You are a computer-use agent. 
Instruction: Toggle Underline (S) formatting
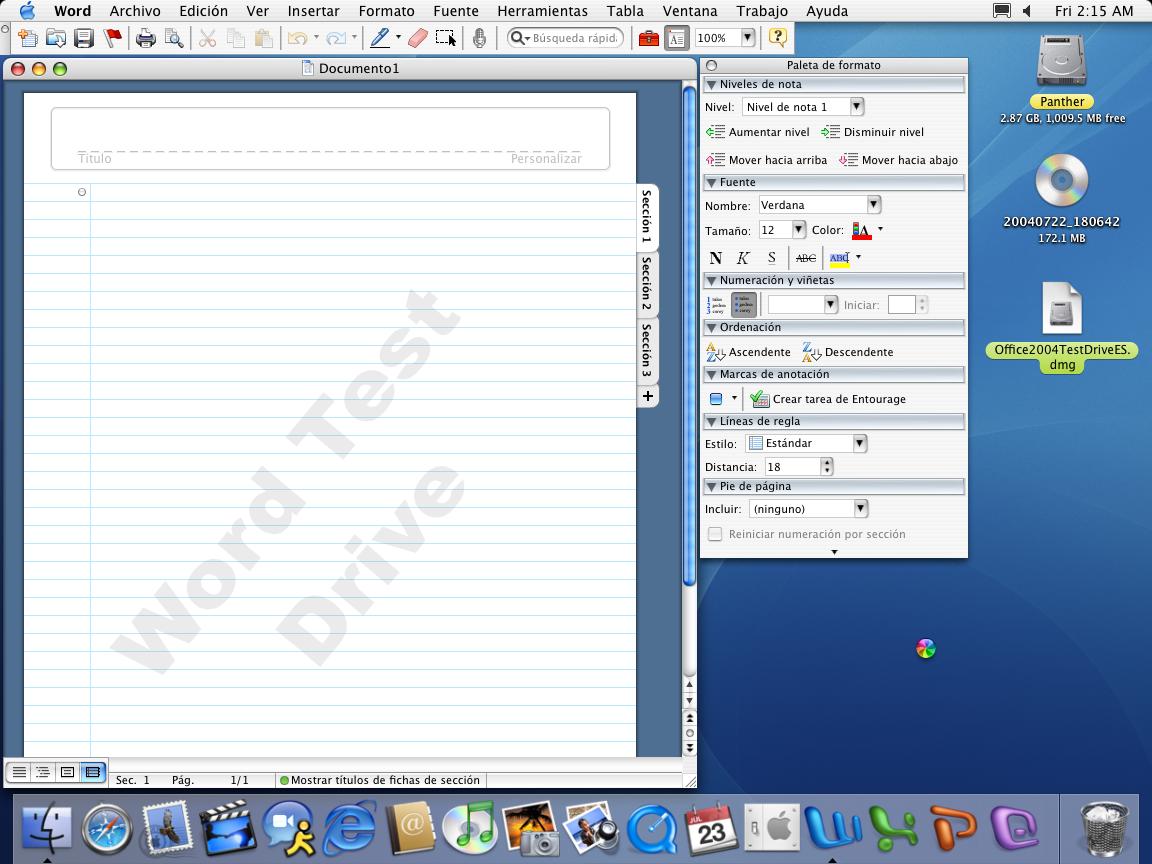tap(771, 258)
